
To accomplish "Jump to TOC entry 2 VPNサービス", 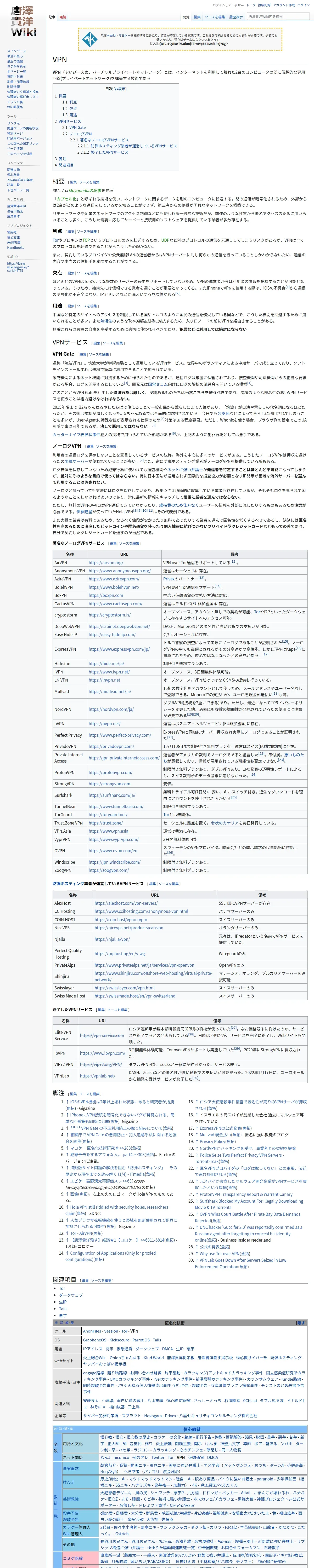I will click(x=68, y=121).
